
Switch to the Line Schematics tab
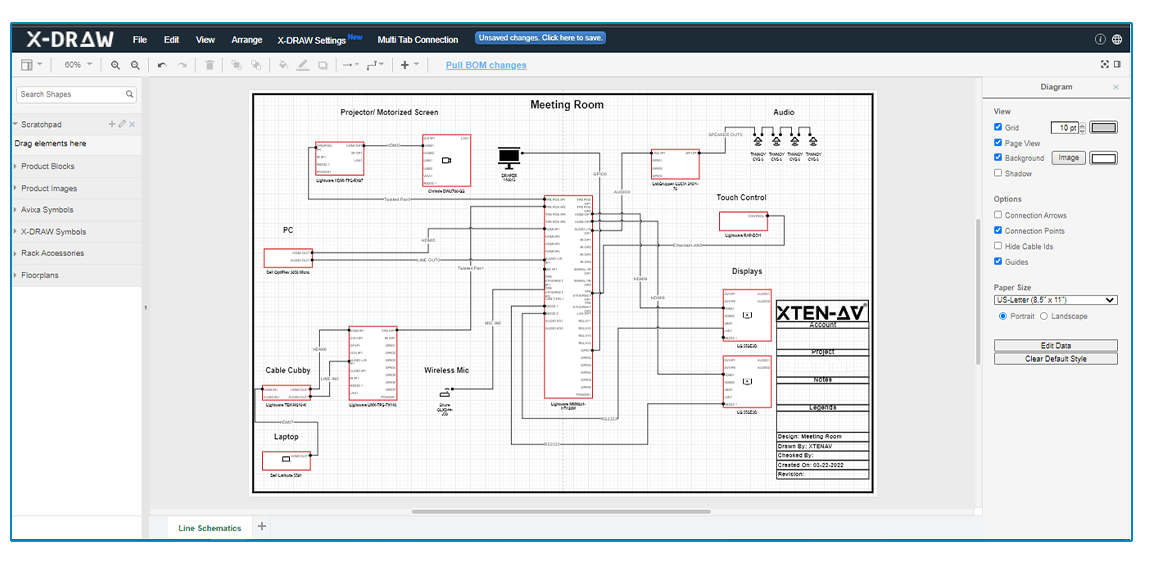pyautogui.click(x=208, y=527)
